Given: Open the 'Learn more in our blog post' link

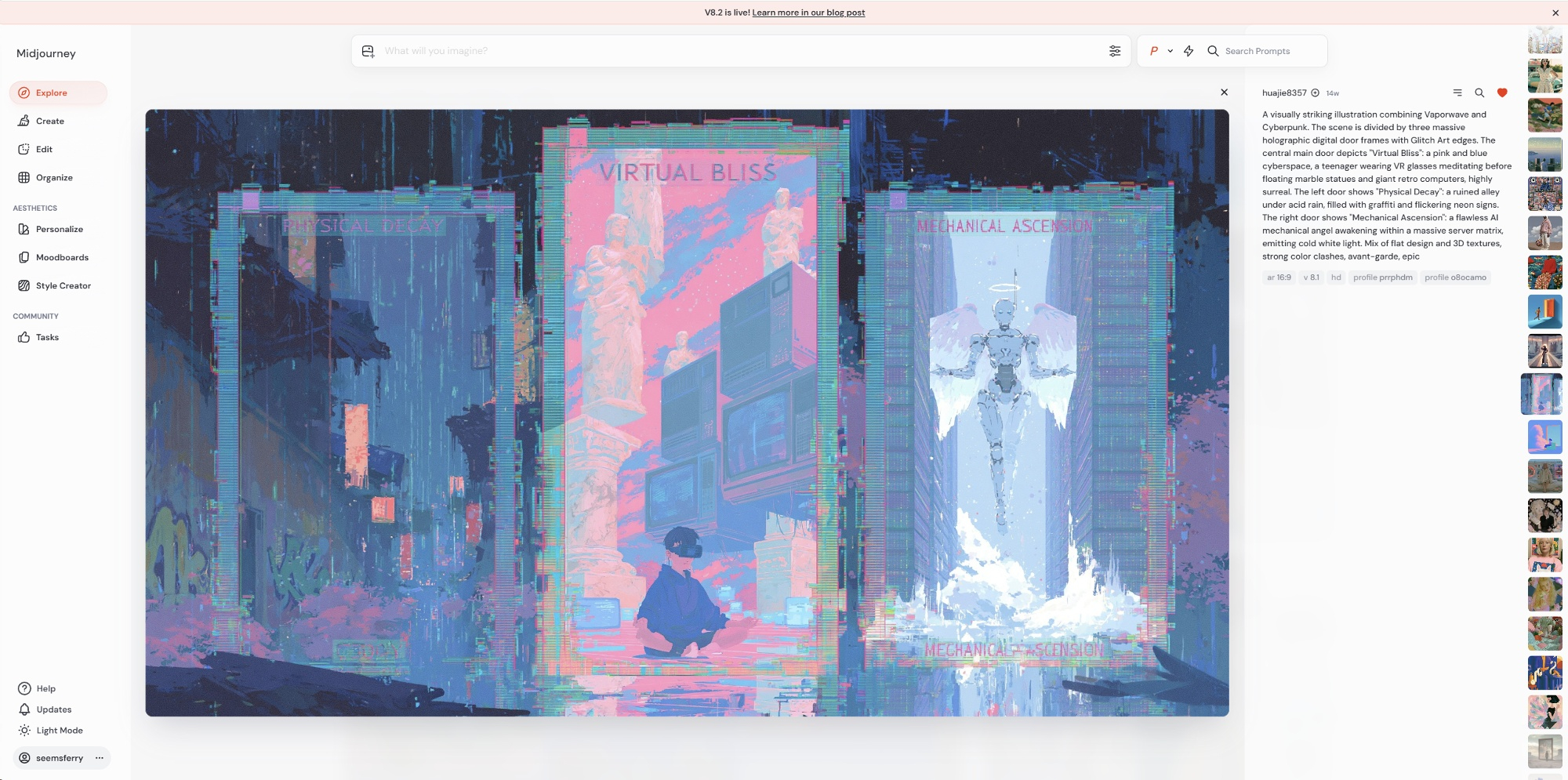Looking at the screenshot, I should [x=808, y=13].
